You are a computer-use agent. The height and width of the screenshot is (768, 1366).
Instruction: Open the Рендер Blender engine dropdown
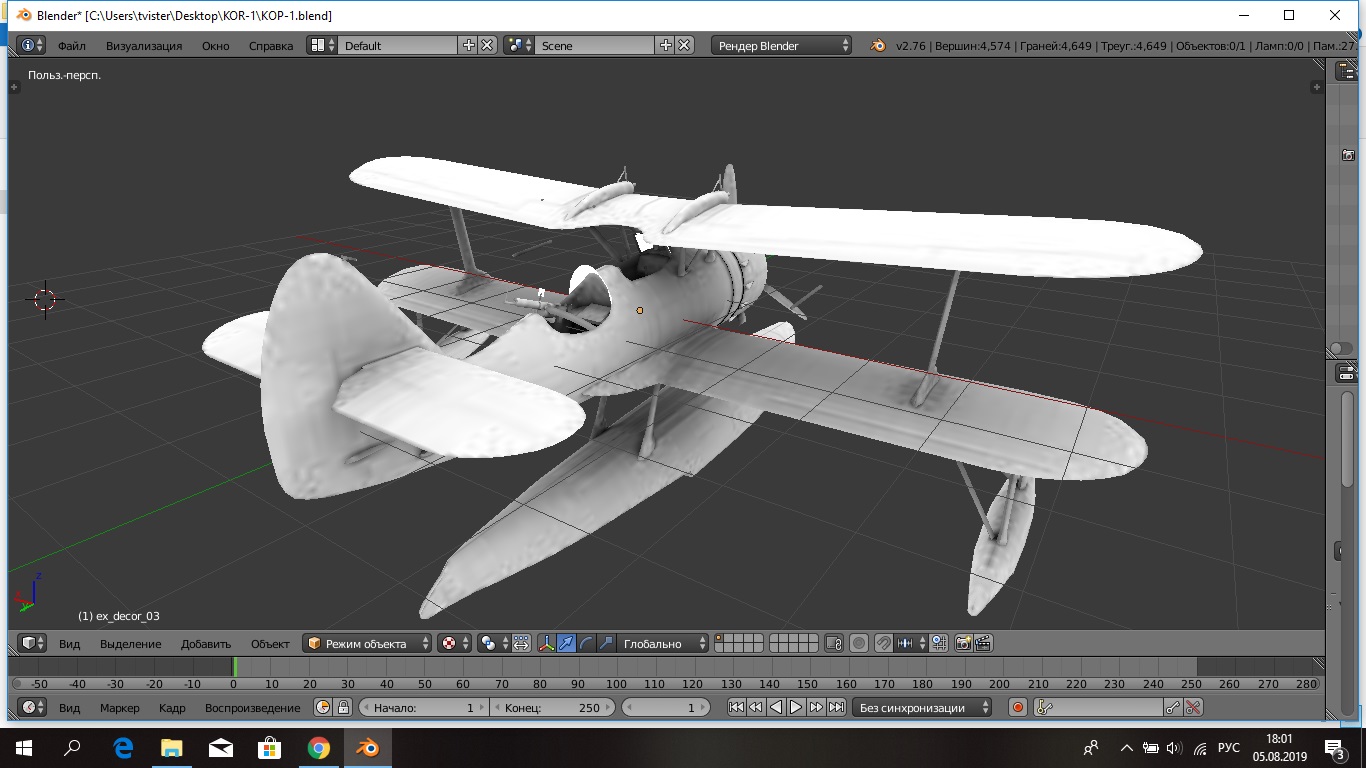(x=782, y=46)
